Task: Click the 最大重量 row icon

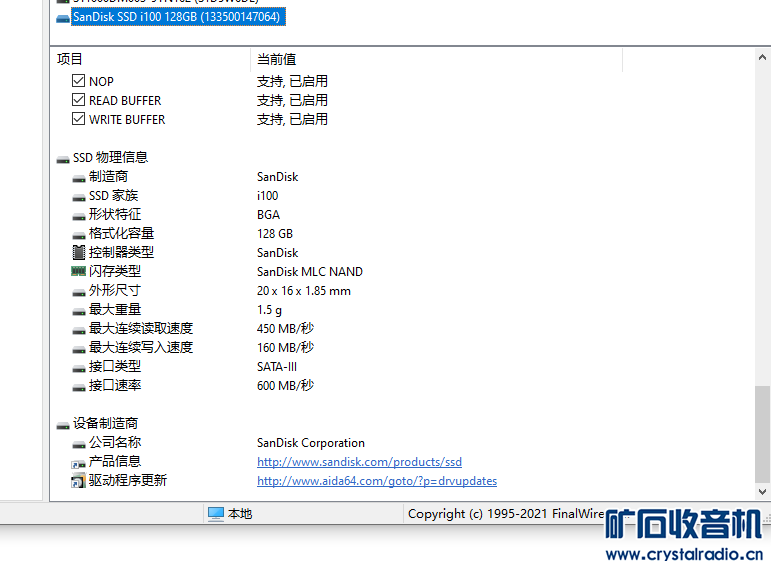Action: pos(79,311)
